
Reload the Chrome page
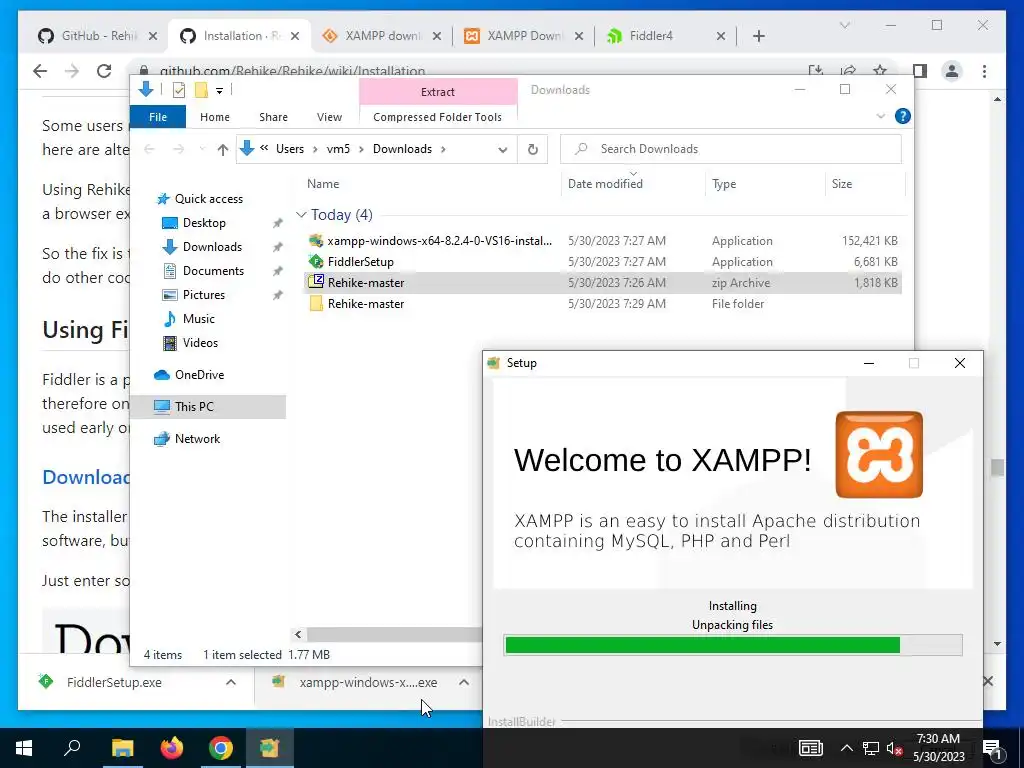104,71
